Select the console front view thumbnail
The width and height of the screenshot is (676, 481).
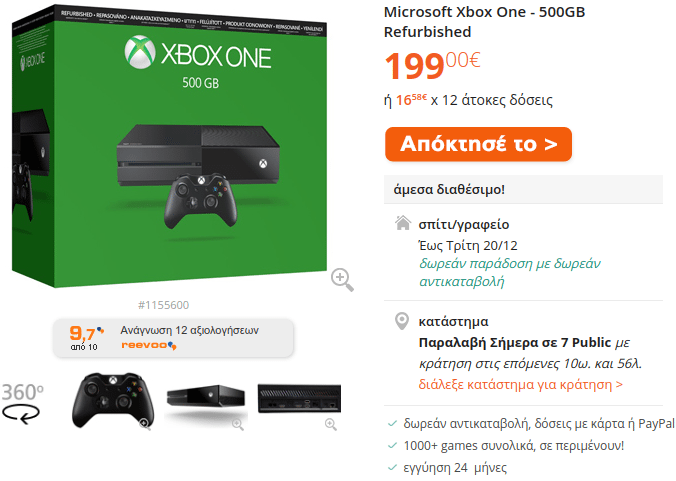click(x=206, y=401)
